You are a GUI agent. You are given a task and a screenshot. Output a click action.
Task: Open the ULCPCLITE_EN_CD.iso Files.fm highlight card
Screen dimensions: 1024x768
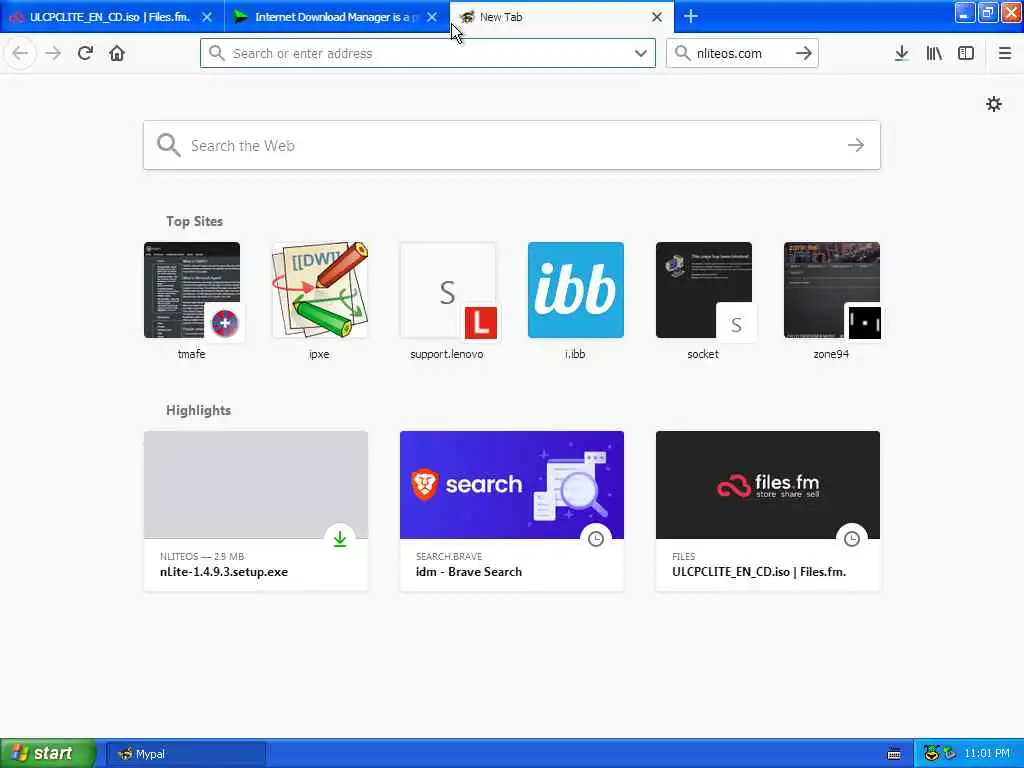tap(768, 511)
